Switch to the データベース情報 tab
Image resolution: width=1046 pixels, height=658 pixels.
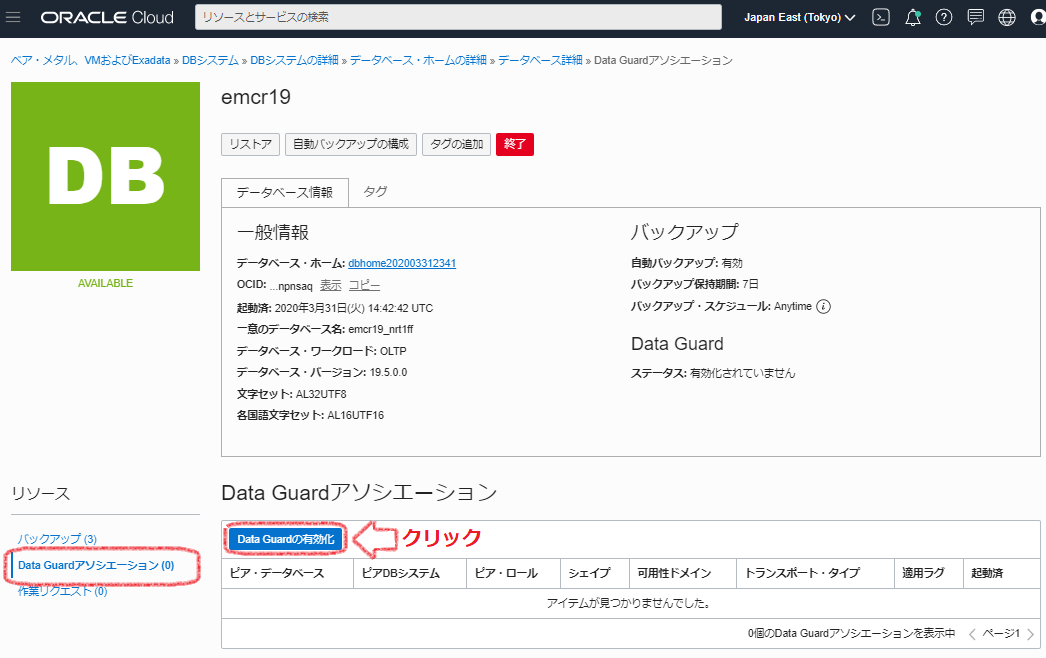tap(285, 192)
